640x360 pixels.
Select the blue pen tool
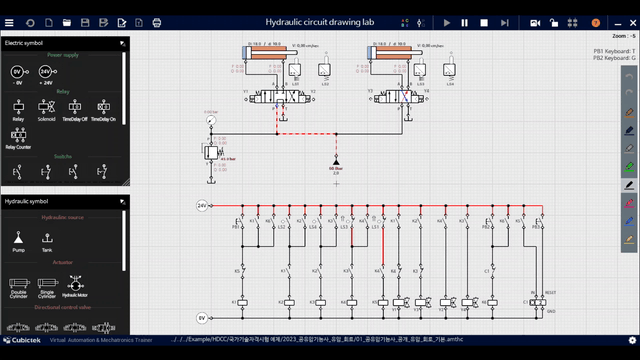click(629, 221)
